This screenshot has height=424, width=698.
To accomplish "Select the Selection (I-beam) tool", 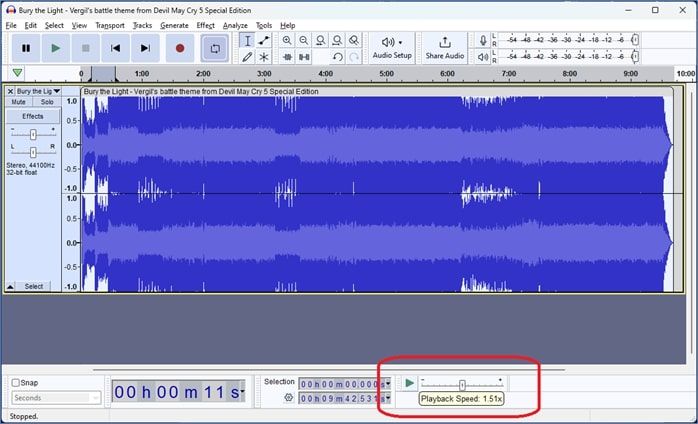I will 247,41.
